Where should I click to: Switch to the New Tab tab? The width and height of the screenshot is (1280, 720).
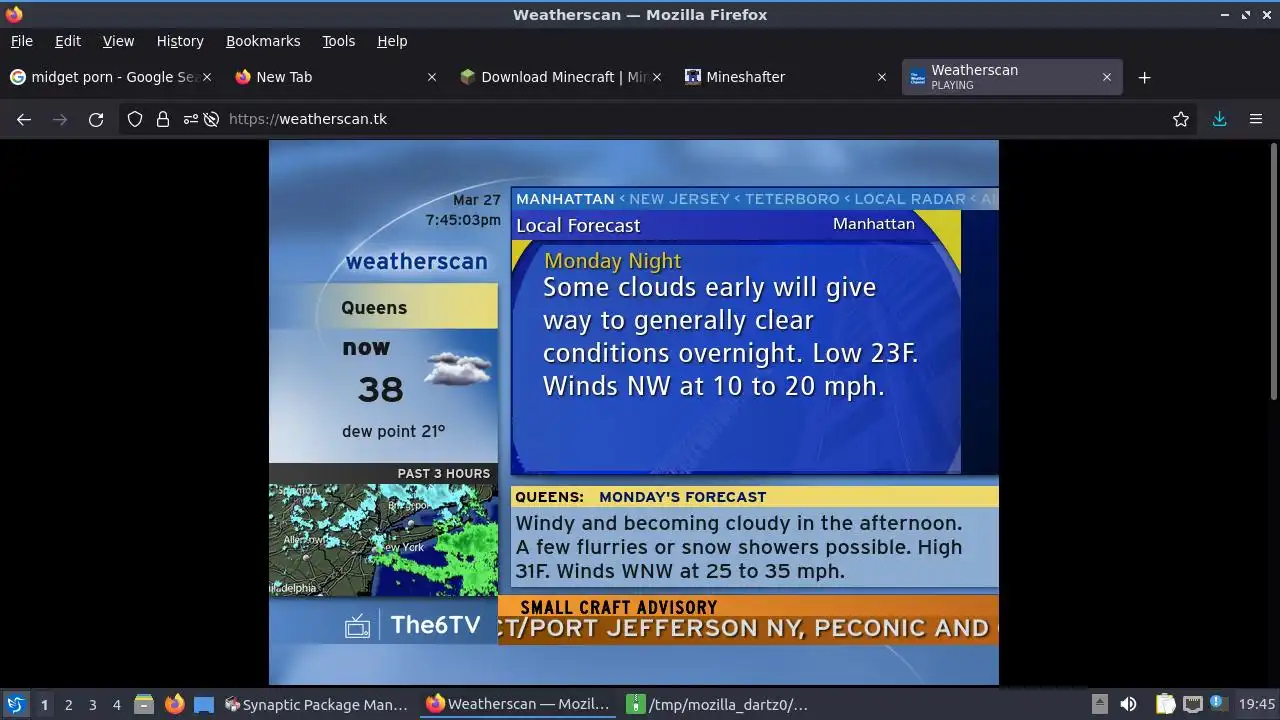pyautogui.click(x=335, y=77)
